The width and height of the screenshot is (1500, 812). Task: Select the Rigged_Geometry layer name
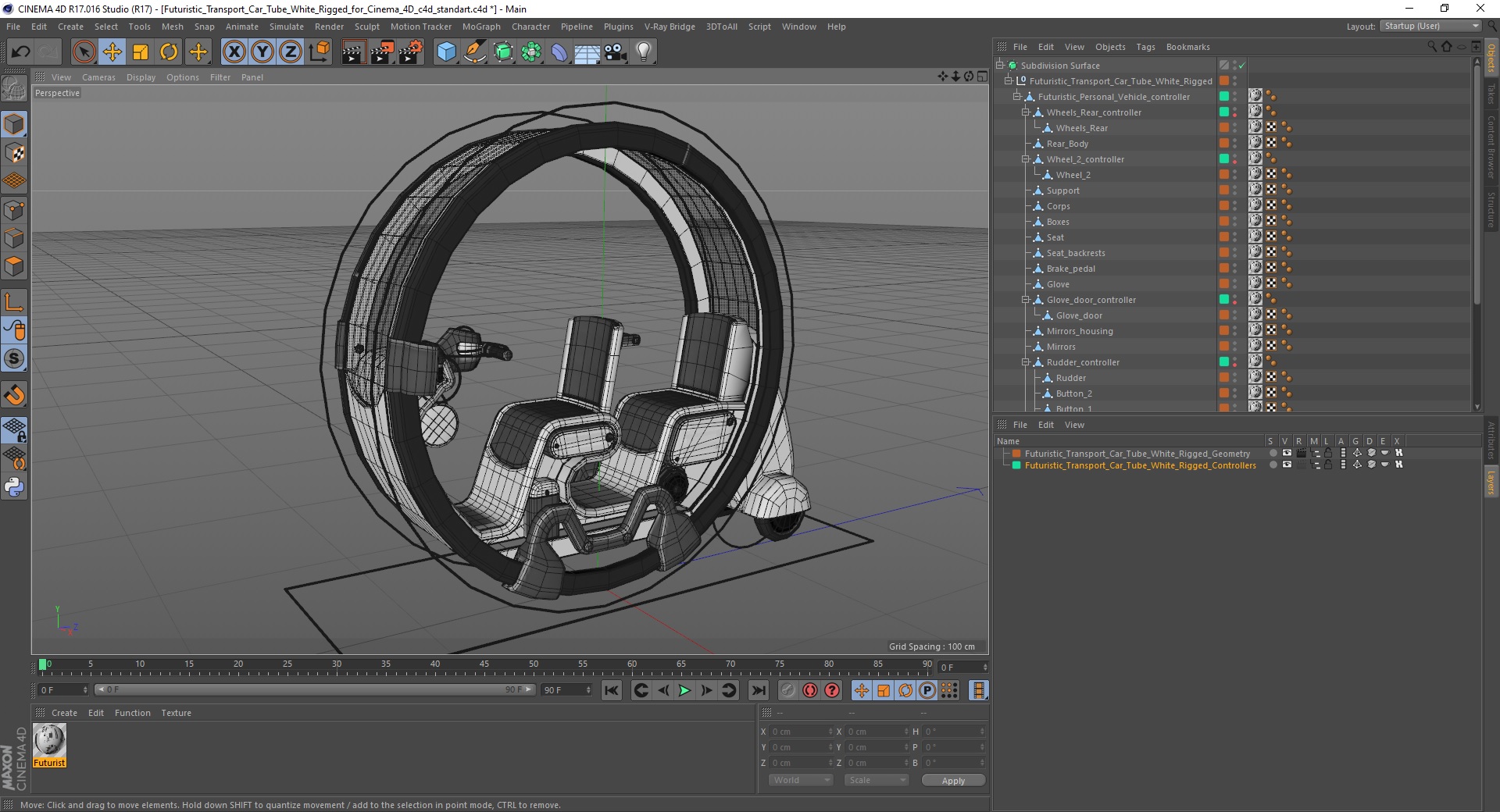click(1137, 454)
